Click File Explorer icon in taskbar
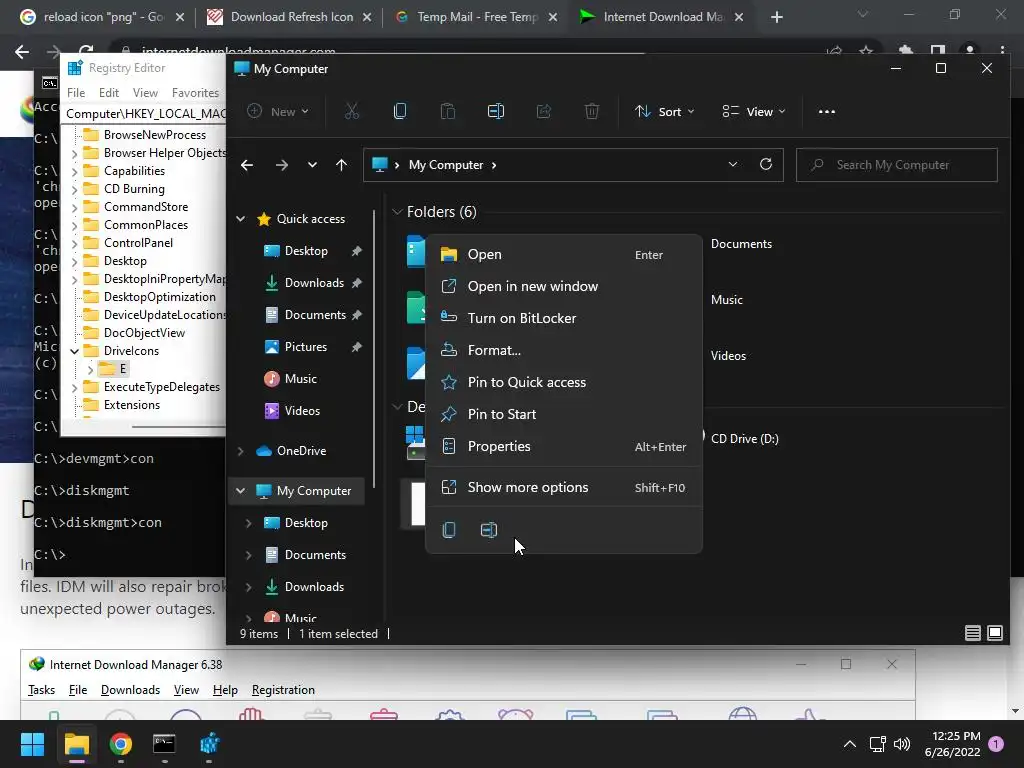Screen dimensions: 1024x768 [x=76, y=744]
